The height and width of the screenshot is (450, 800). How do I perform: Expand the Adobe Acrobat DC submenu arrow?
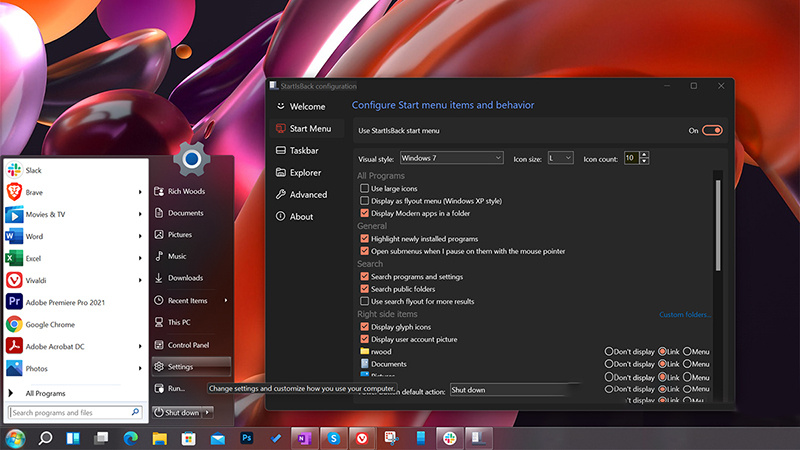[x=140, y=346]
